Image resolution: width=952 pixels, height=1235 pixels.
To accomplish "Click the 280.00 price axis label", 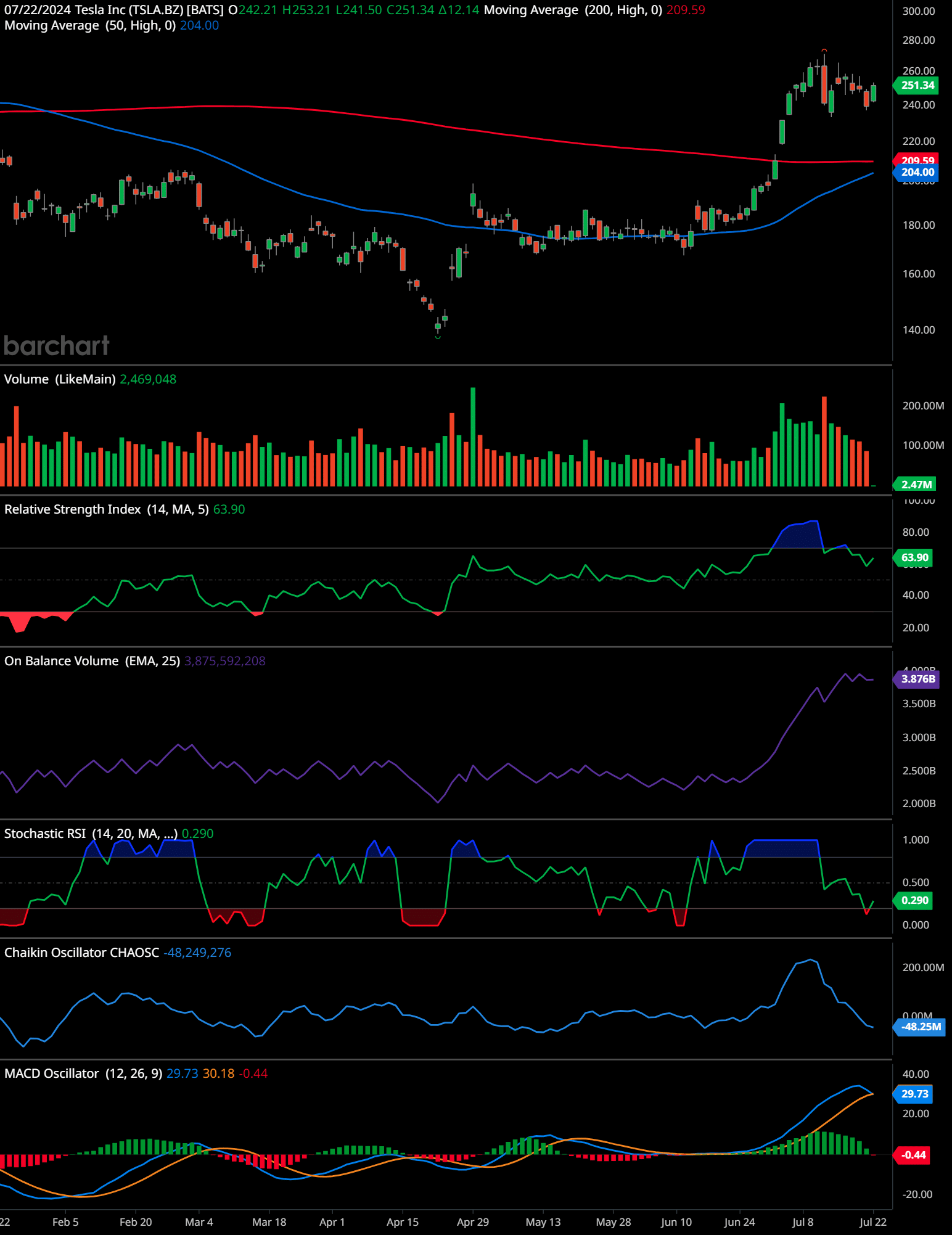I will (x=919, y=40).
